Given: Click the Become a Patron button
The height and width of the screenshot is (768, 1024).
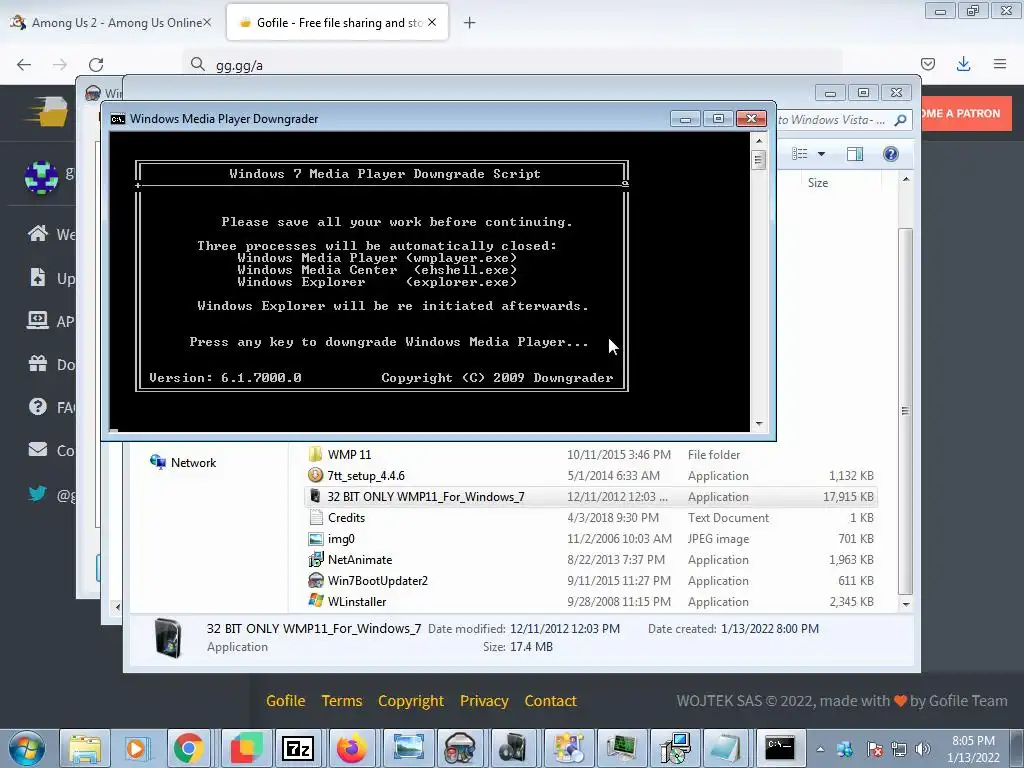Looking at the screenshot, I should [x=966, y=114].
